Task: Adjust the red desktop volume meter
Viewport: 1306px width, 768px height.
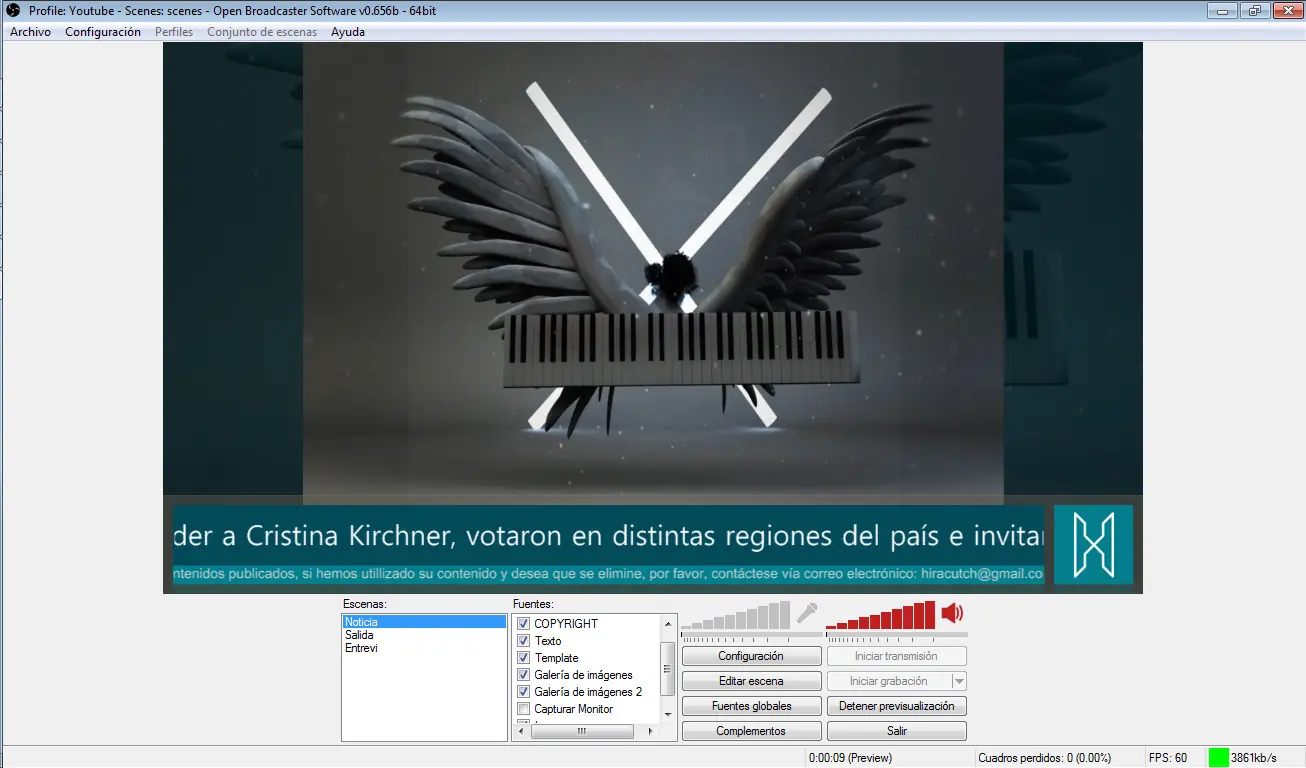Action: (881, 615)
